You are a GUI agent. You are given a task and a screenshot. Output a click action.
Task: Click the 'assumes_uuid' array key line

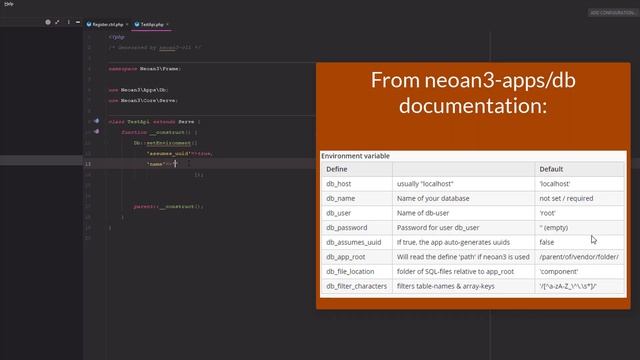[x=180, y=153]
